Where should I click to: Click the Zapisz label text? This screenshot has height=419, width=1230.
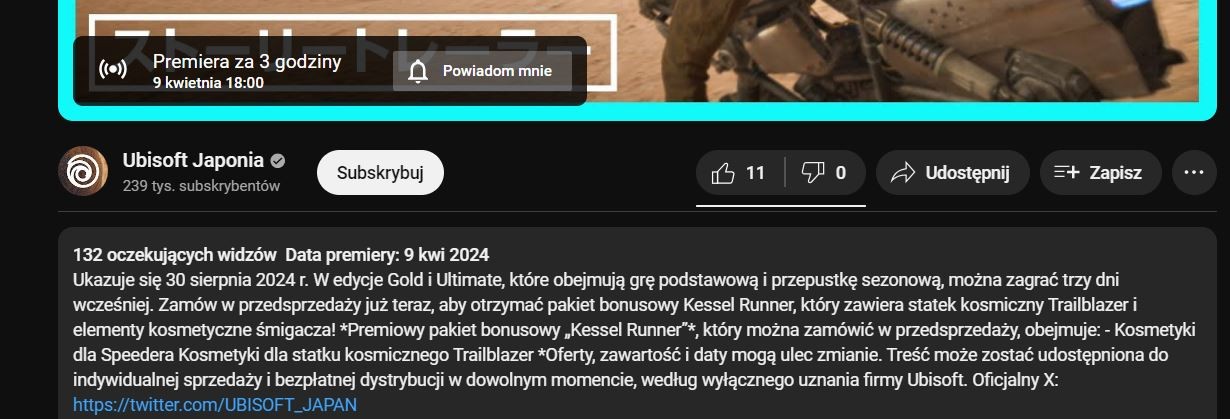1115,173
